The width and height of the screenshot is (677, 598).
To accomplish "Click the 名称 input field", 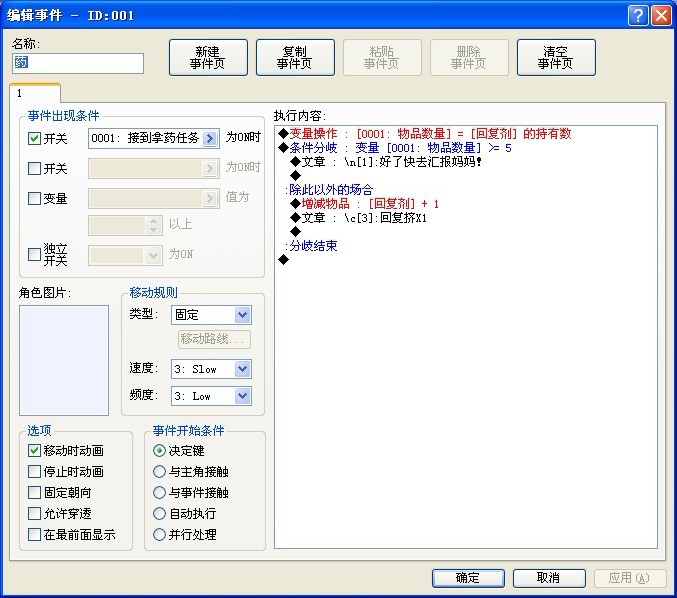I will click(78, 63).
